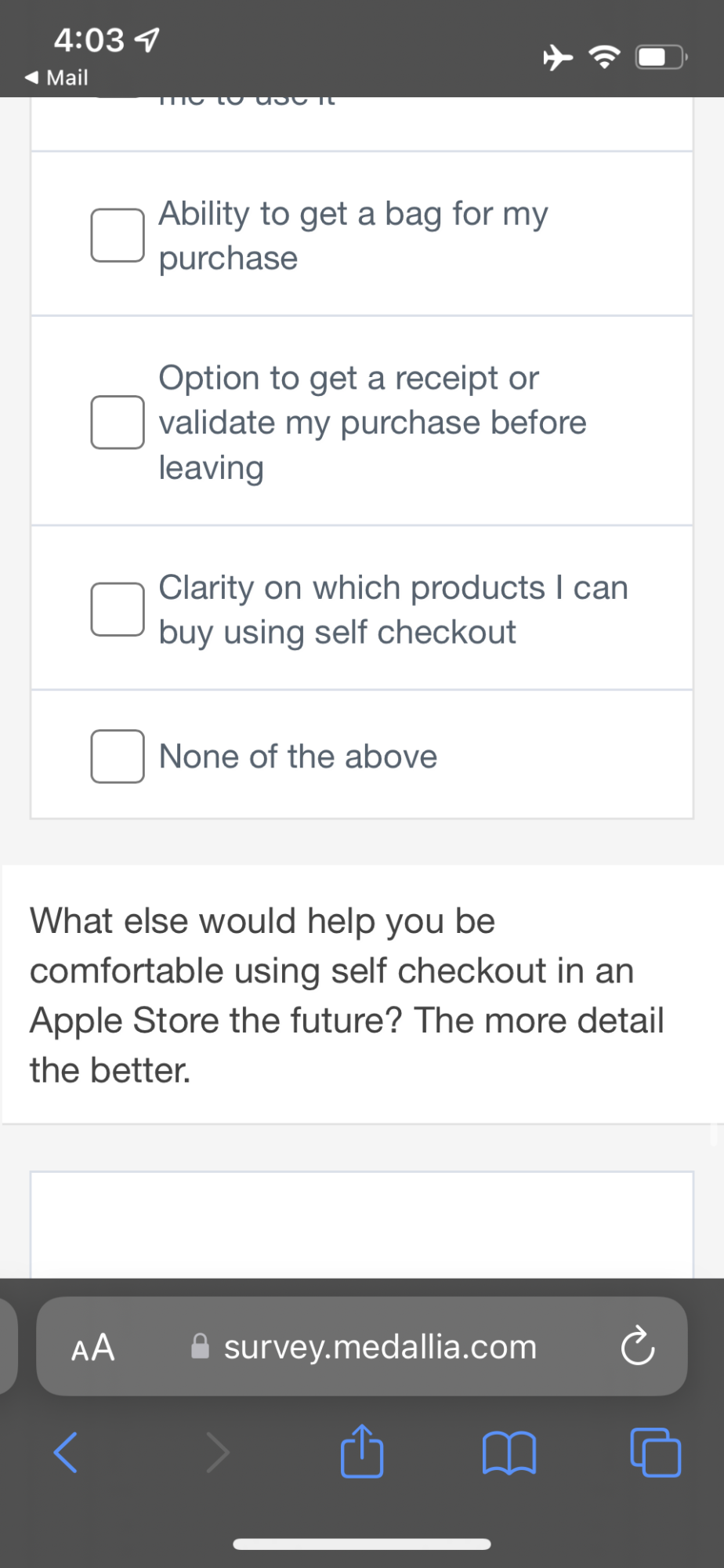The height and width of the screenshot is (1568, 724).
Task: Tap the padlock icon in address bar
Action: coord(201,1346)
